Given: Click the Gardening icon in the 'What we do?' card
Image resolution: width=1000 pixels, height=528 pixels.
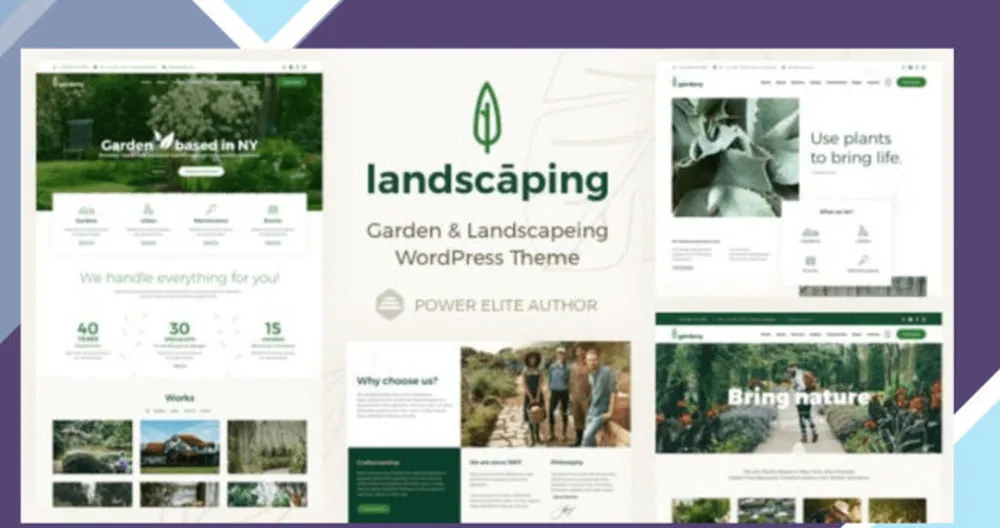Looking at the screenshot, I should tap(810, 233).
